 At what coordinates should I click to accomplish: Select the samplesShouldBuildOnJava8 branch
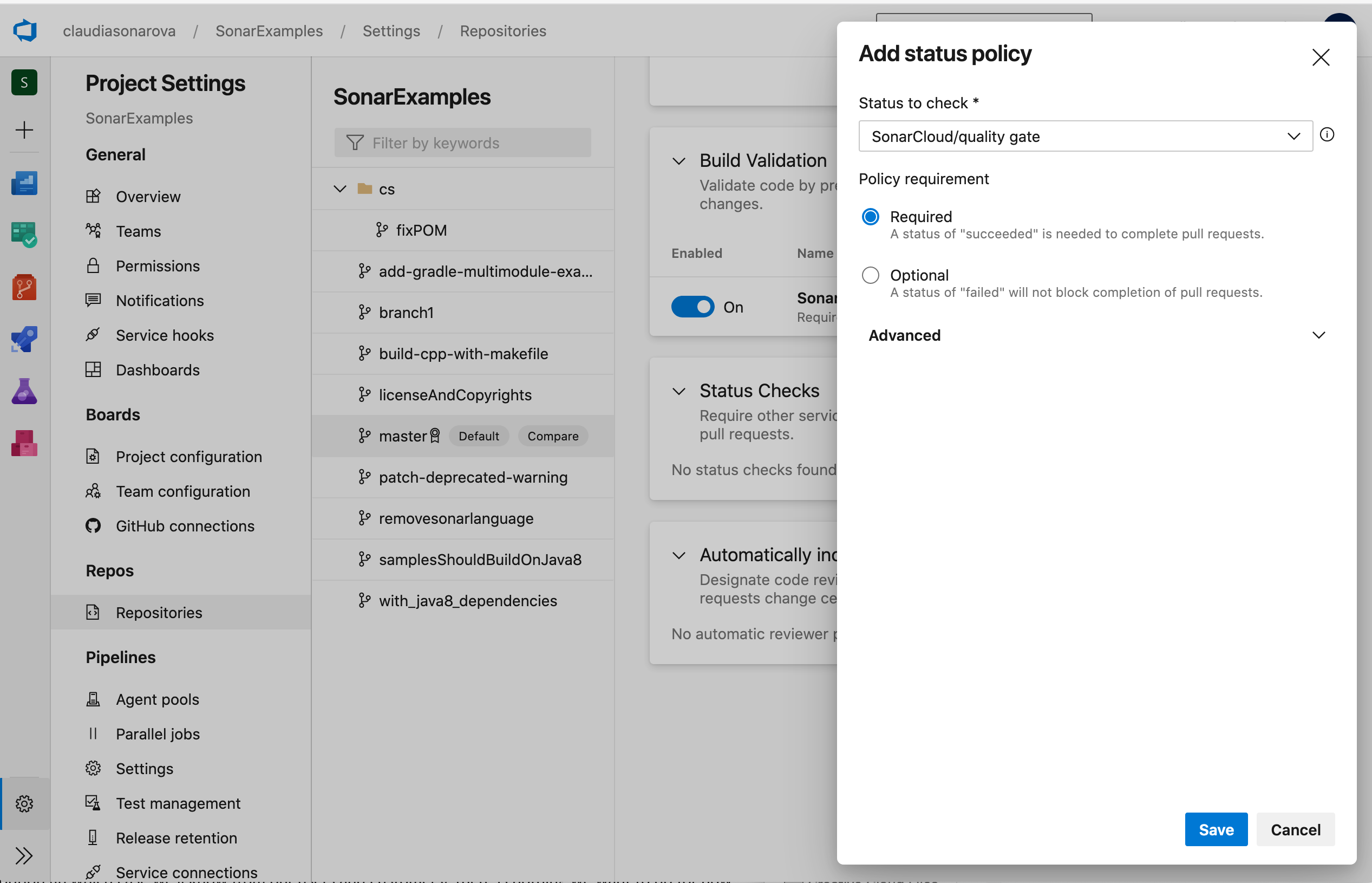(x=462, y=559)
